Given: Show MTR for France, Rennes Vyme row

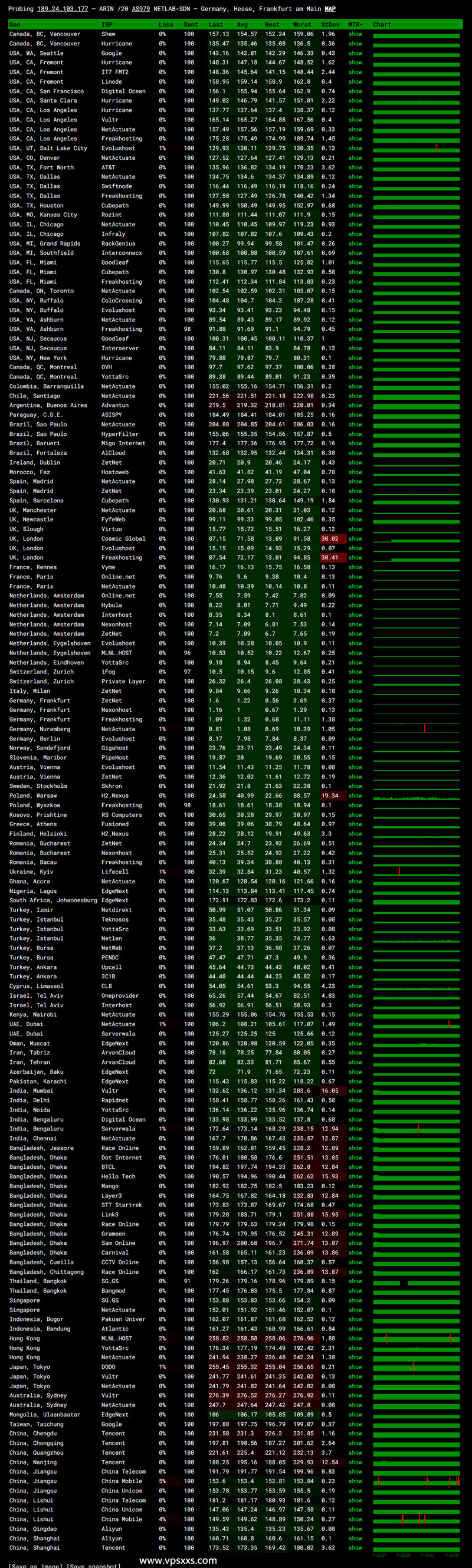Looking at the screenshot, I should tap(355, 567).
